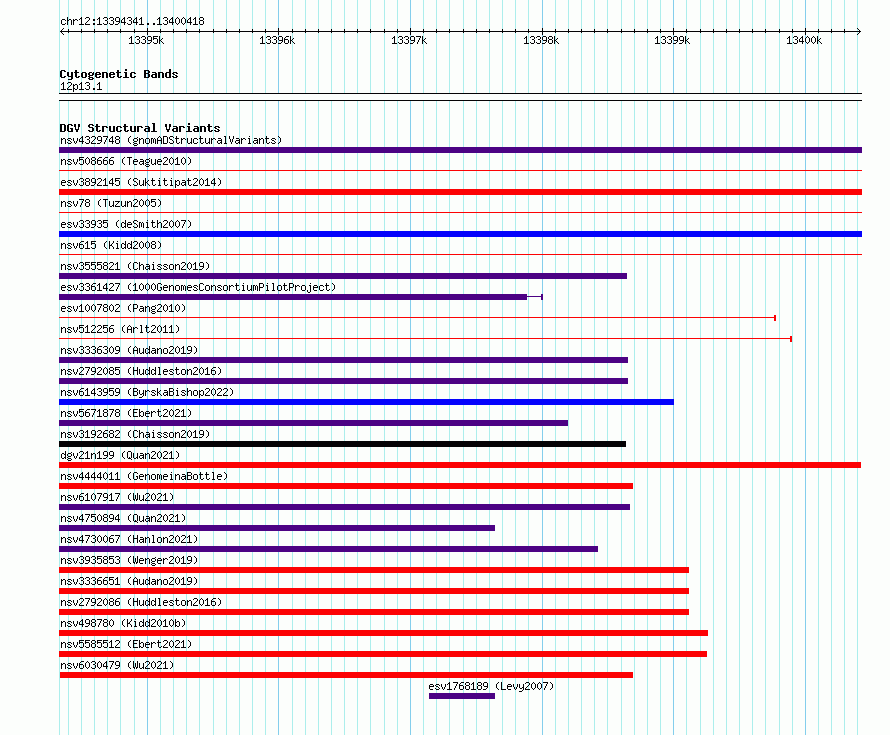Image resolution: width=890 pixels, height=735 pixels.
Task: Select nsv498780 (Kidd2010b) label
Action: (x=123, y=623)
